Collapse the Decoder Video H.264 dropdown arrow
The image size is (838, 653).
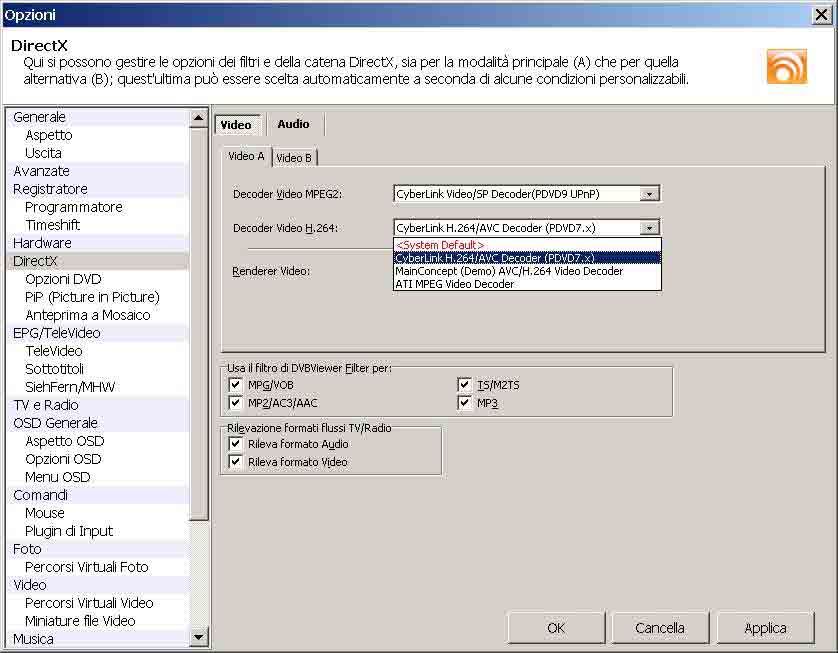click(650, 228)
